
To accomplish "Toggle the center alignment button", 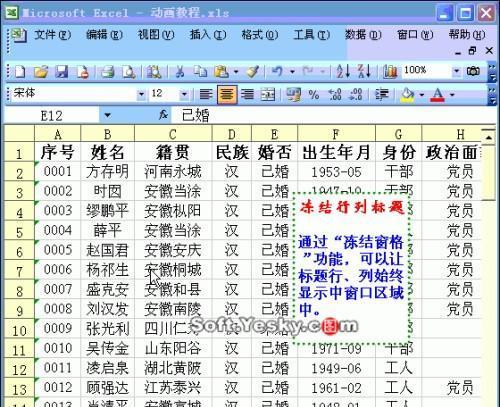I will (227, 94).
